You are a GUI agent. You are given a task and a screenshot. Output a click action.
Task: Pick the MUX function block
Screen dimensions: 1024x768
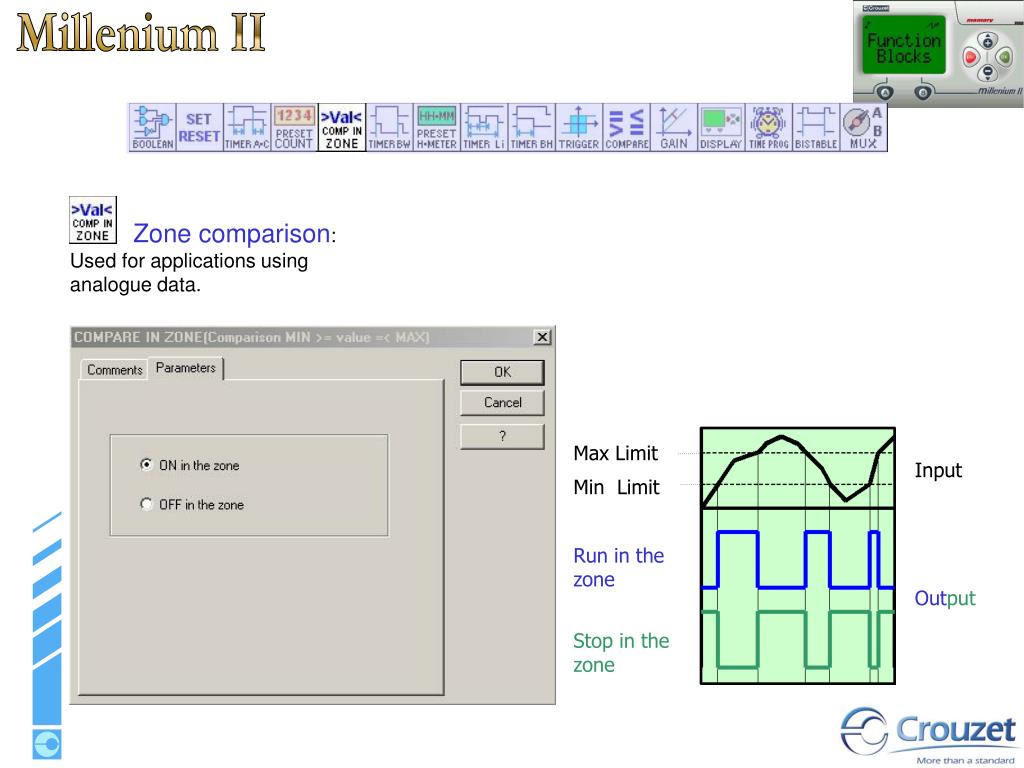click(863, 127)
